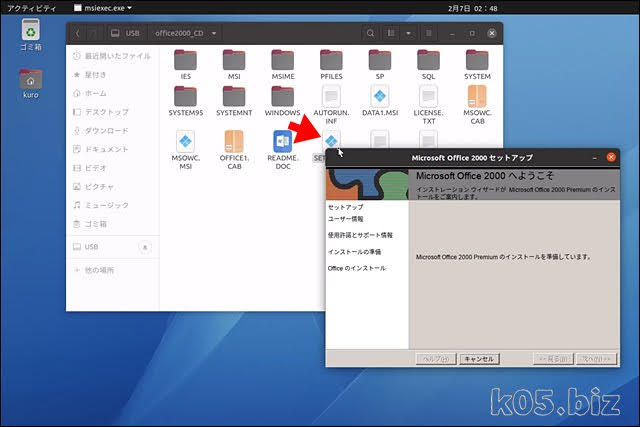The height and width of the screenshot is (427, 640).
Task: Select the MSOWC.CAB archive
Action: coord(477,105)
